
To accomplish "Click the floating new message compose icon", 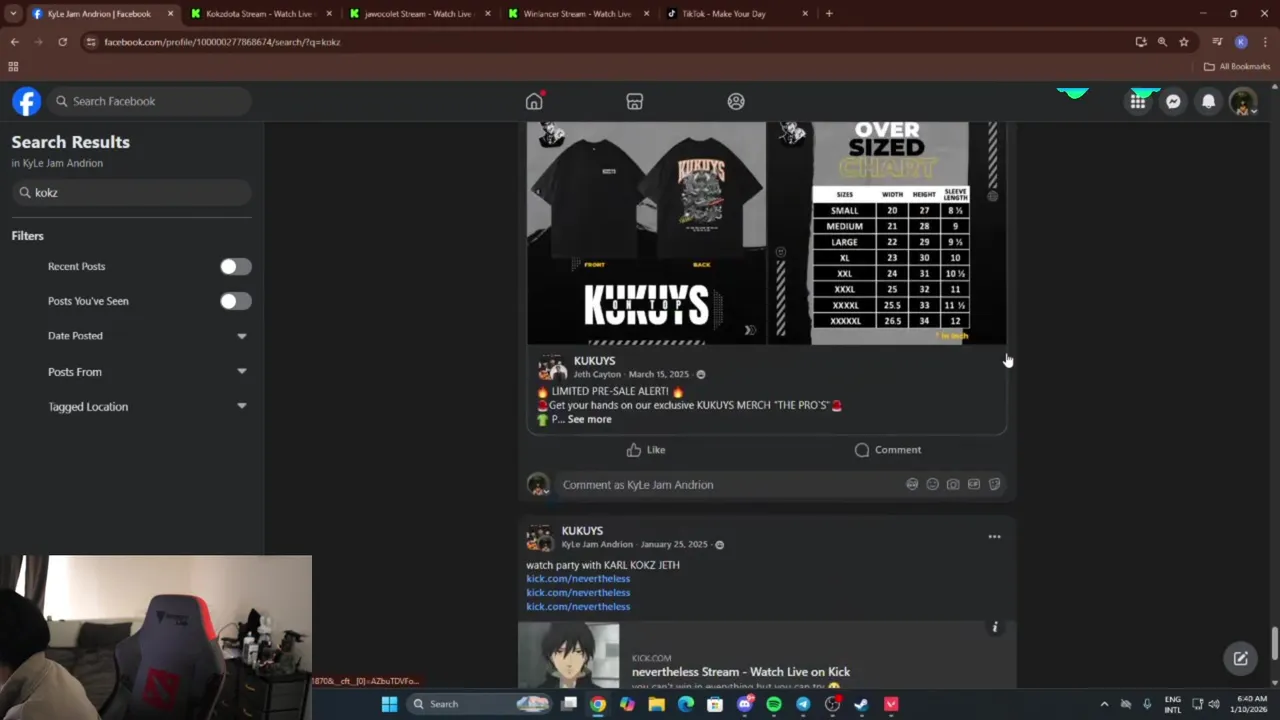I will click(1240, 658).
